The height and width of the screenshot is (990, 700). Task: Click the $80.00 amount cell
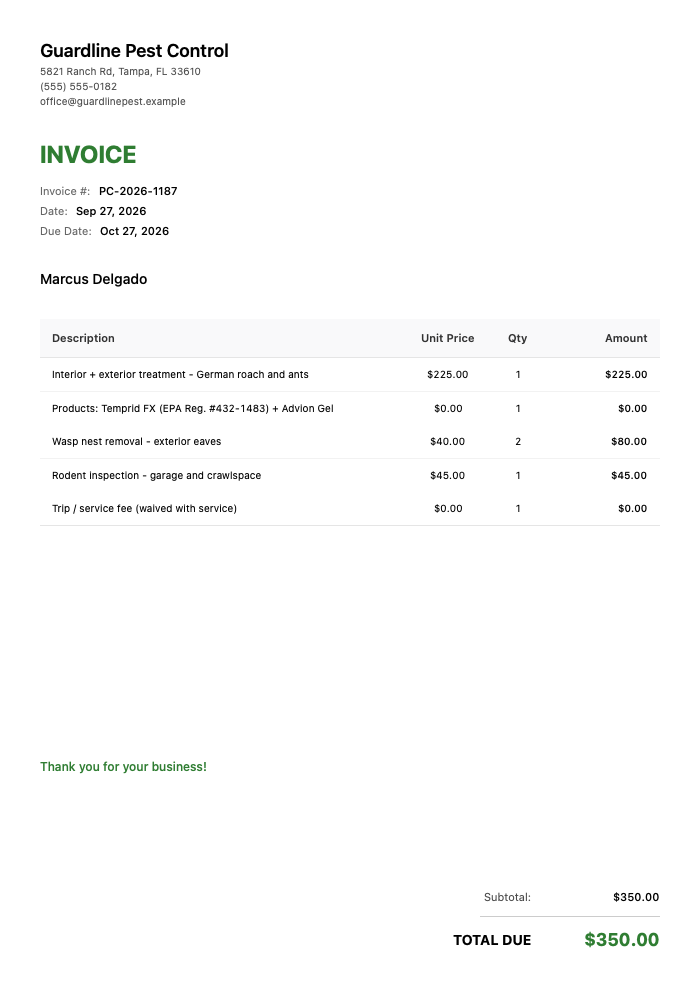click(629, 441)
